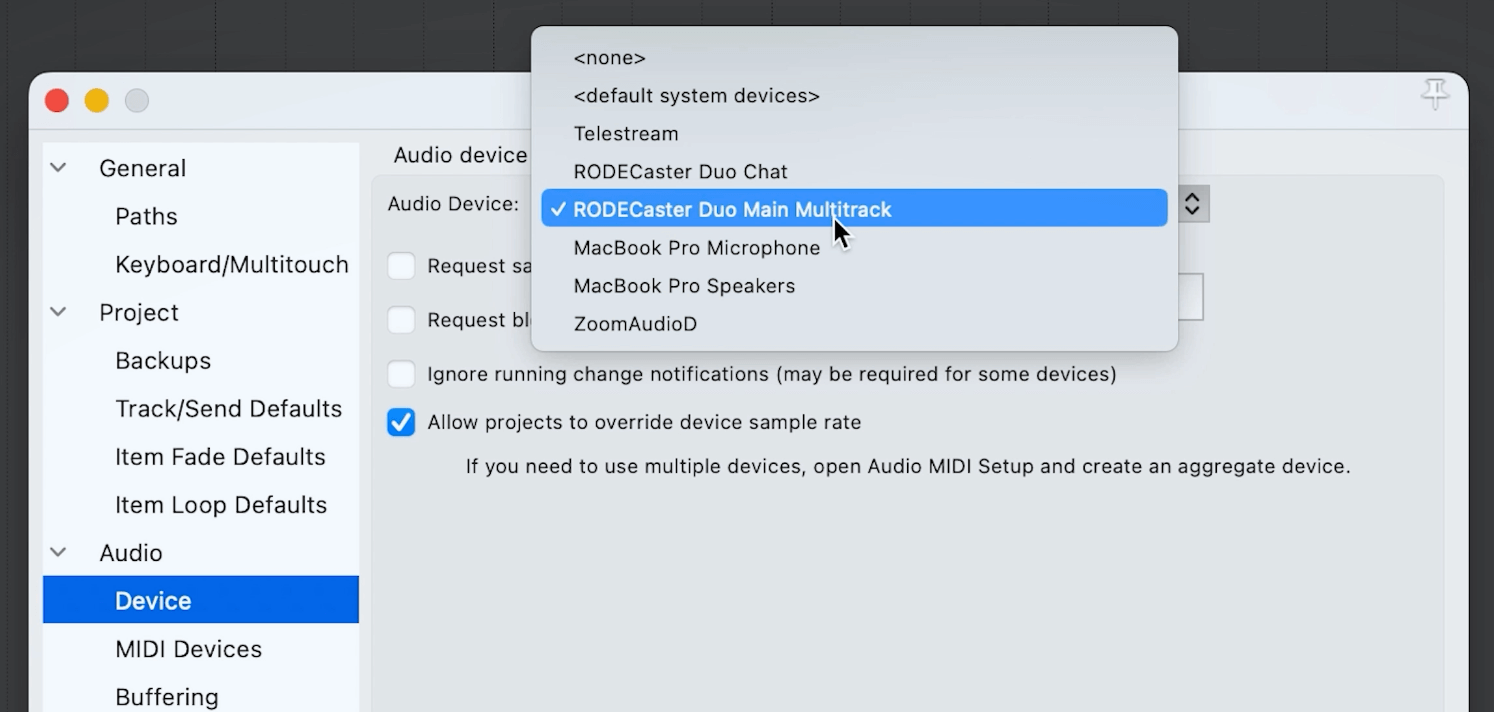The height and width of the screenshot is (712, 1494).
Task: Open the MIDI Devices settings page
Action: click(x=188, y=649)
